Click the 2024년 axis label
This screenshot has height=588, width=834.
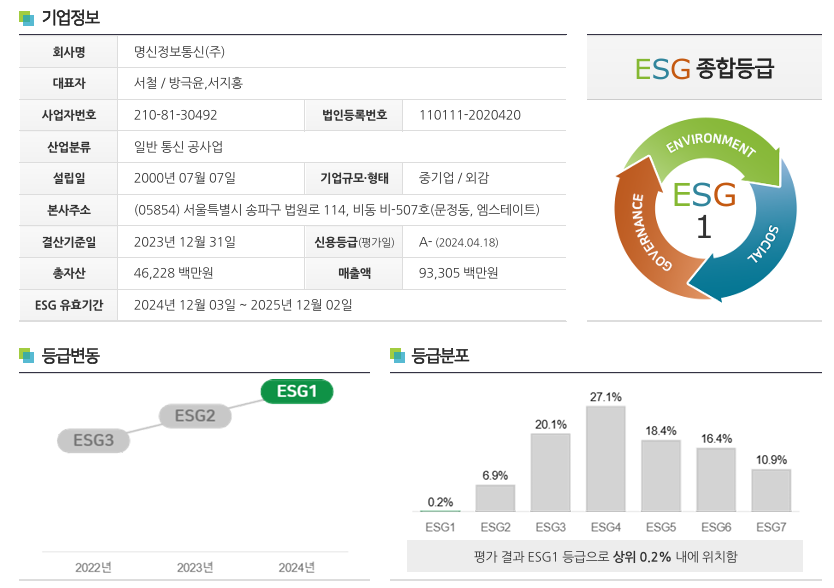[x=297, y=568]
